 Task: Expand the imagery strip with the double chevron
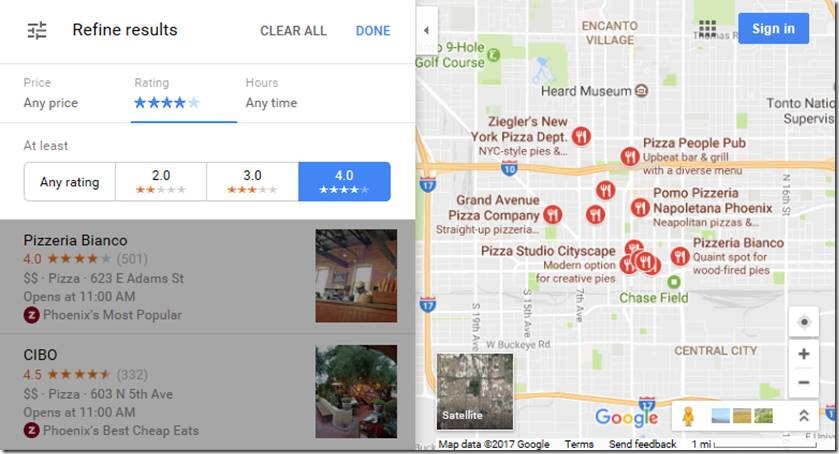803,415
